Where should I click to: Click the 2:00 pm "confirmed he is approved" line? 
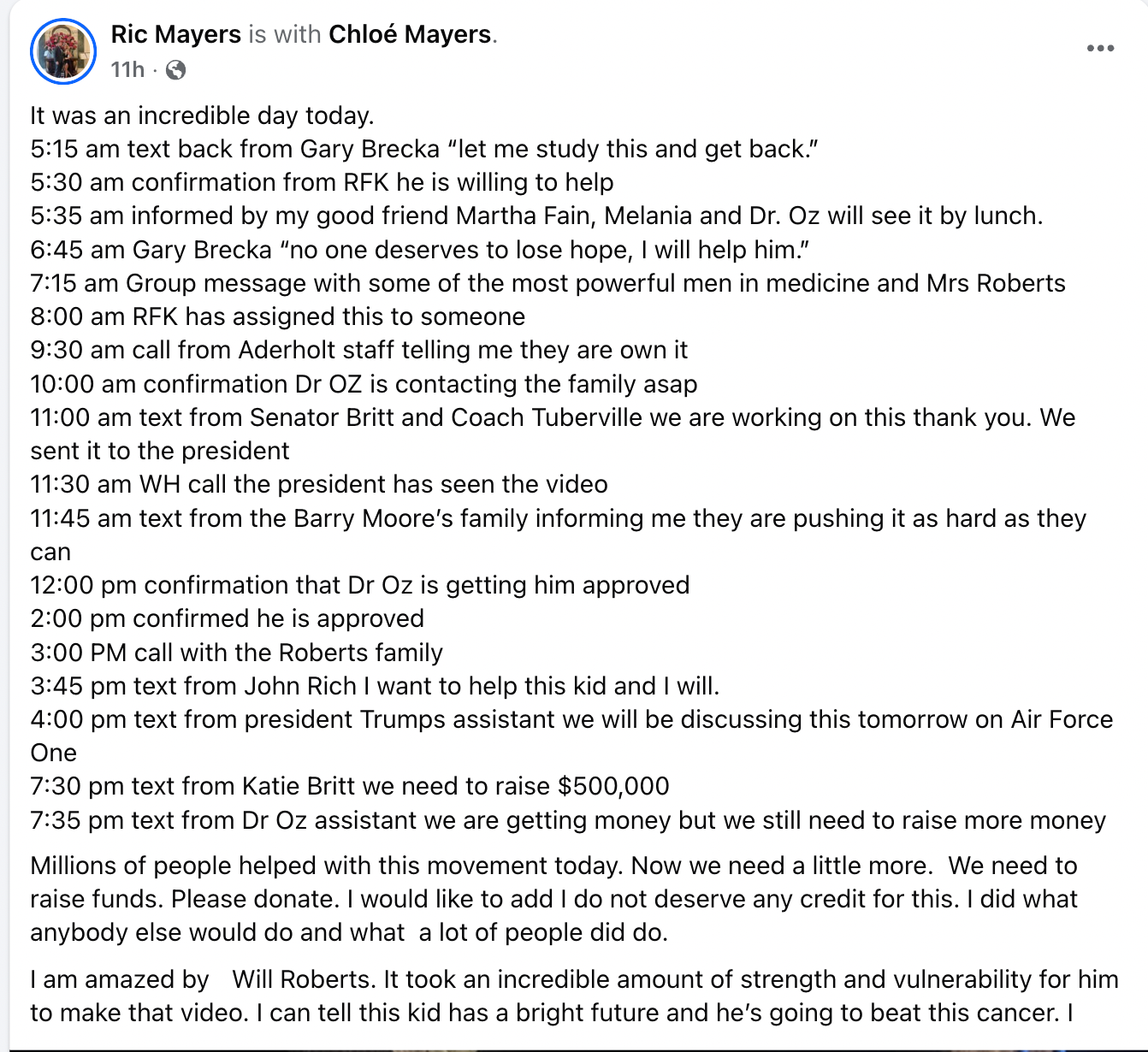227,618
